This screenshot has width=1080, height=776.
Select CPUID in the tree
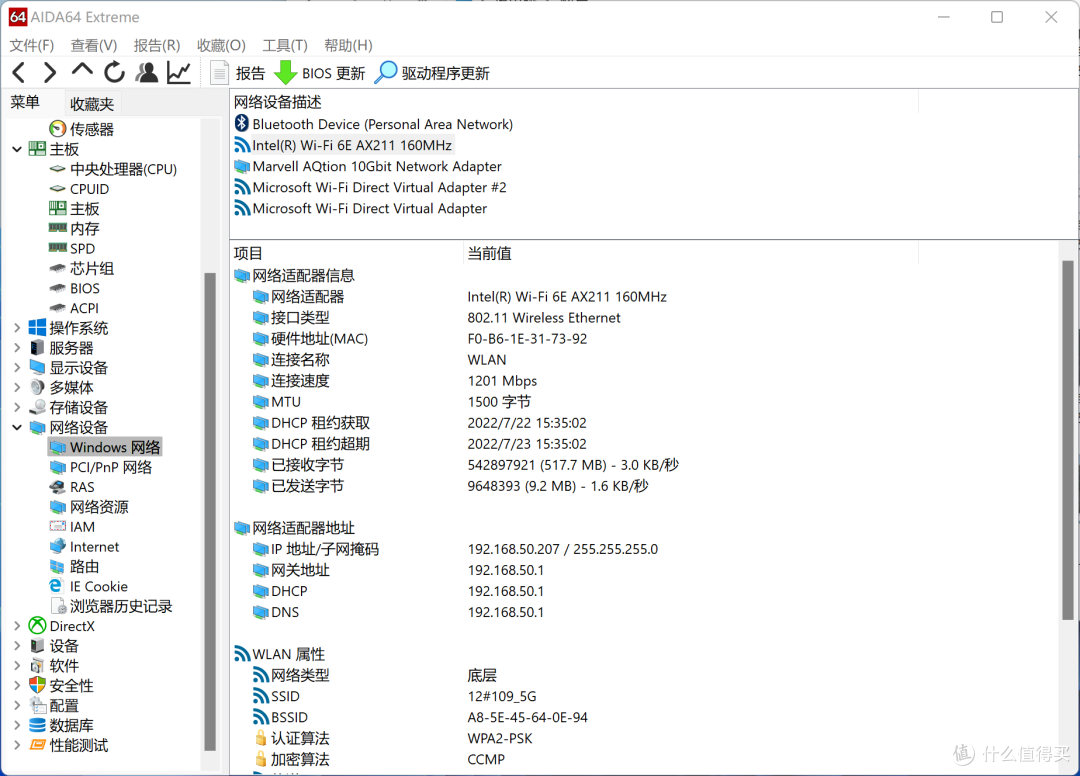pos(79,189)
